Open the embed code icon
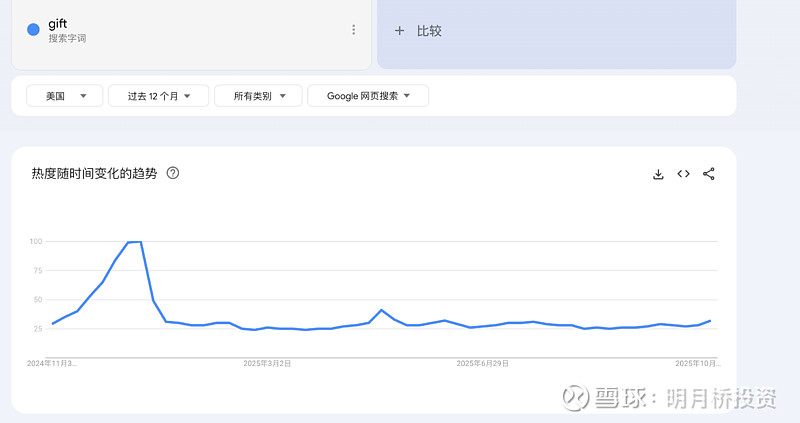Viewport: 800px width, 423px height. (x=683, y=174)
